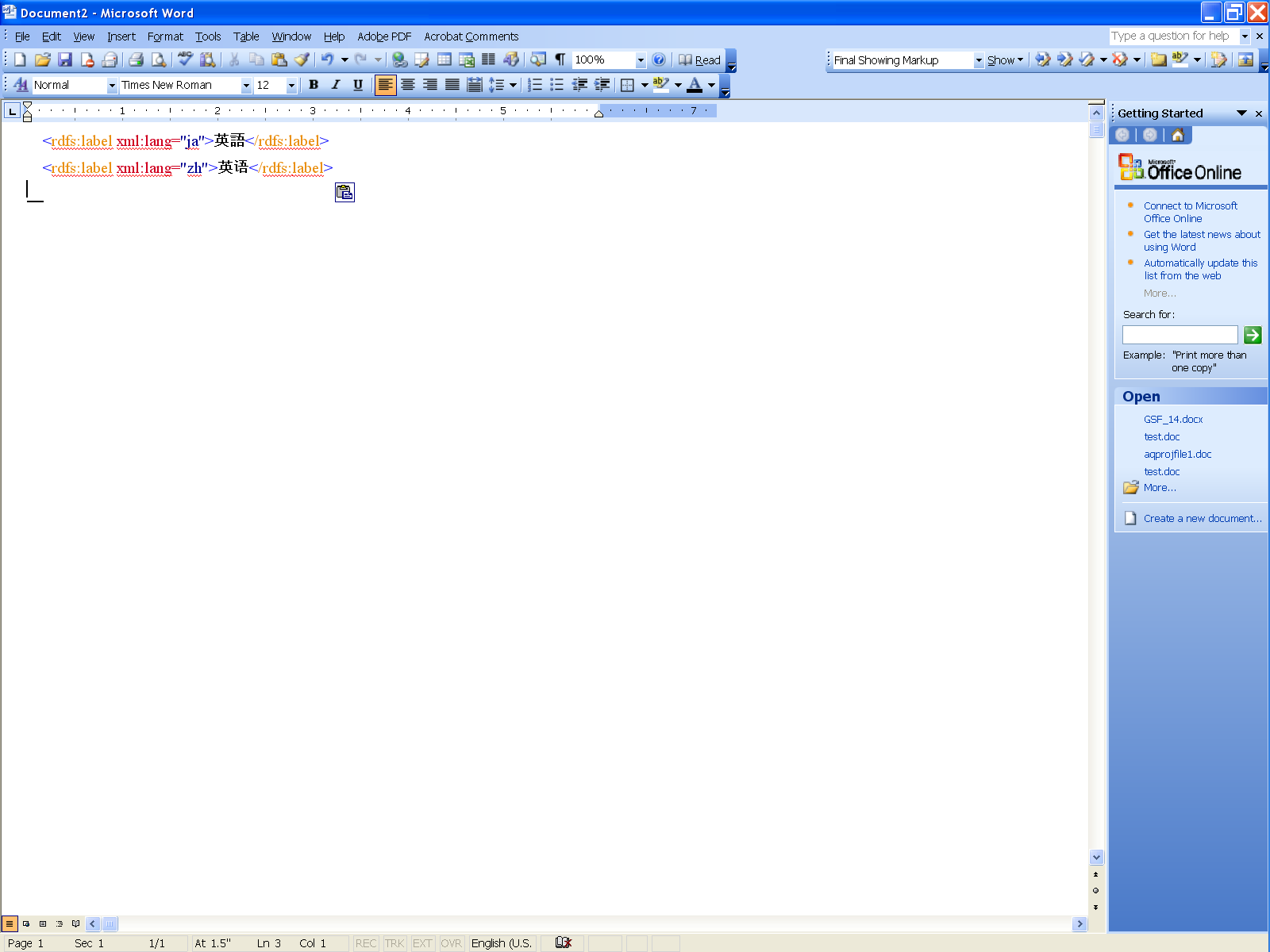Click the Home icon in Getting Started pane

(1178, 135)
